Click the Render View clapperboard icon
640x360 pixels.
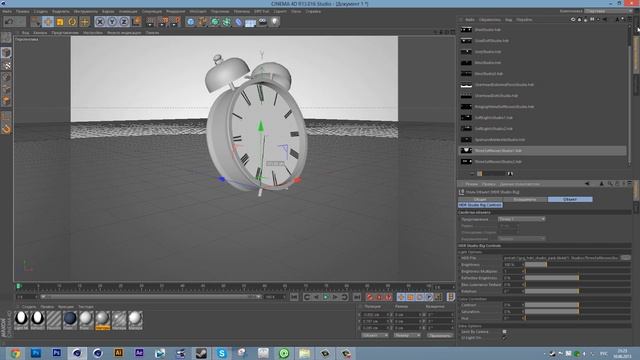pyautogui.click(x=151, y=21)
